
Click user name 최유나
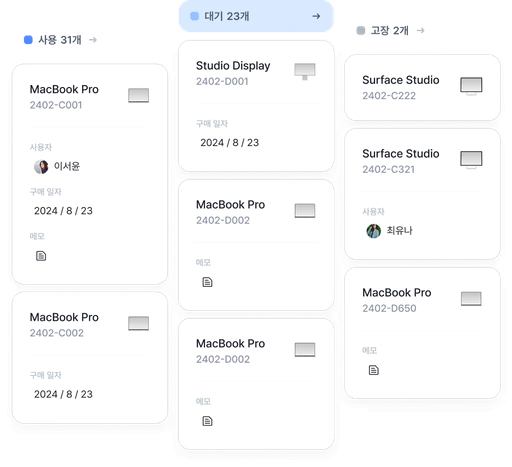(399, 231)
